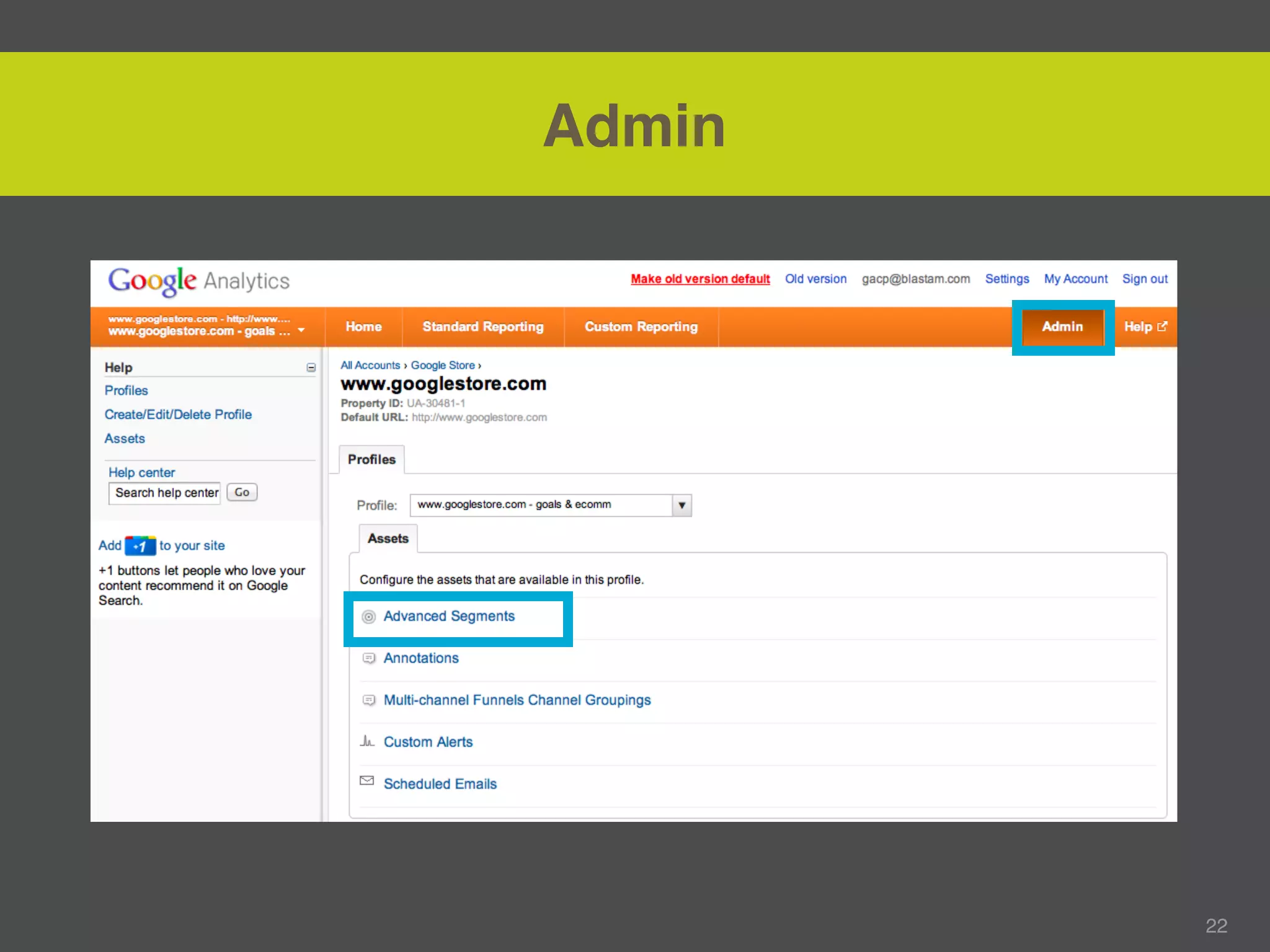Open Custom Reporting tab
This screenshot has height=952, width=1270.
641,327
